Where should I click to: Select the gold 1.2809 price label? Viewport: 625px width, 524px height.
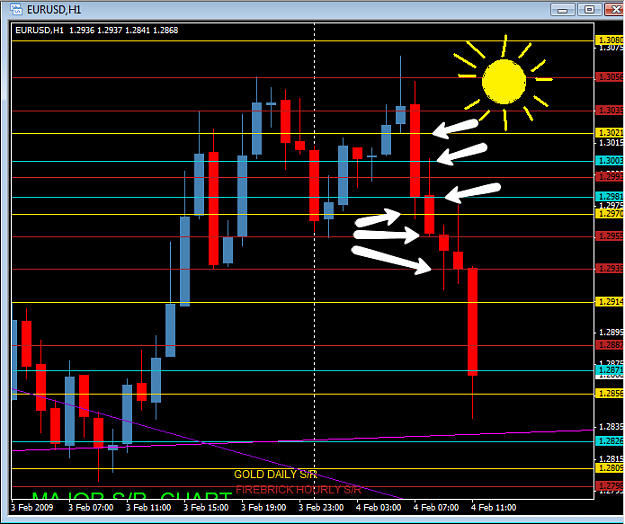[x=609, y=468]
